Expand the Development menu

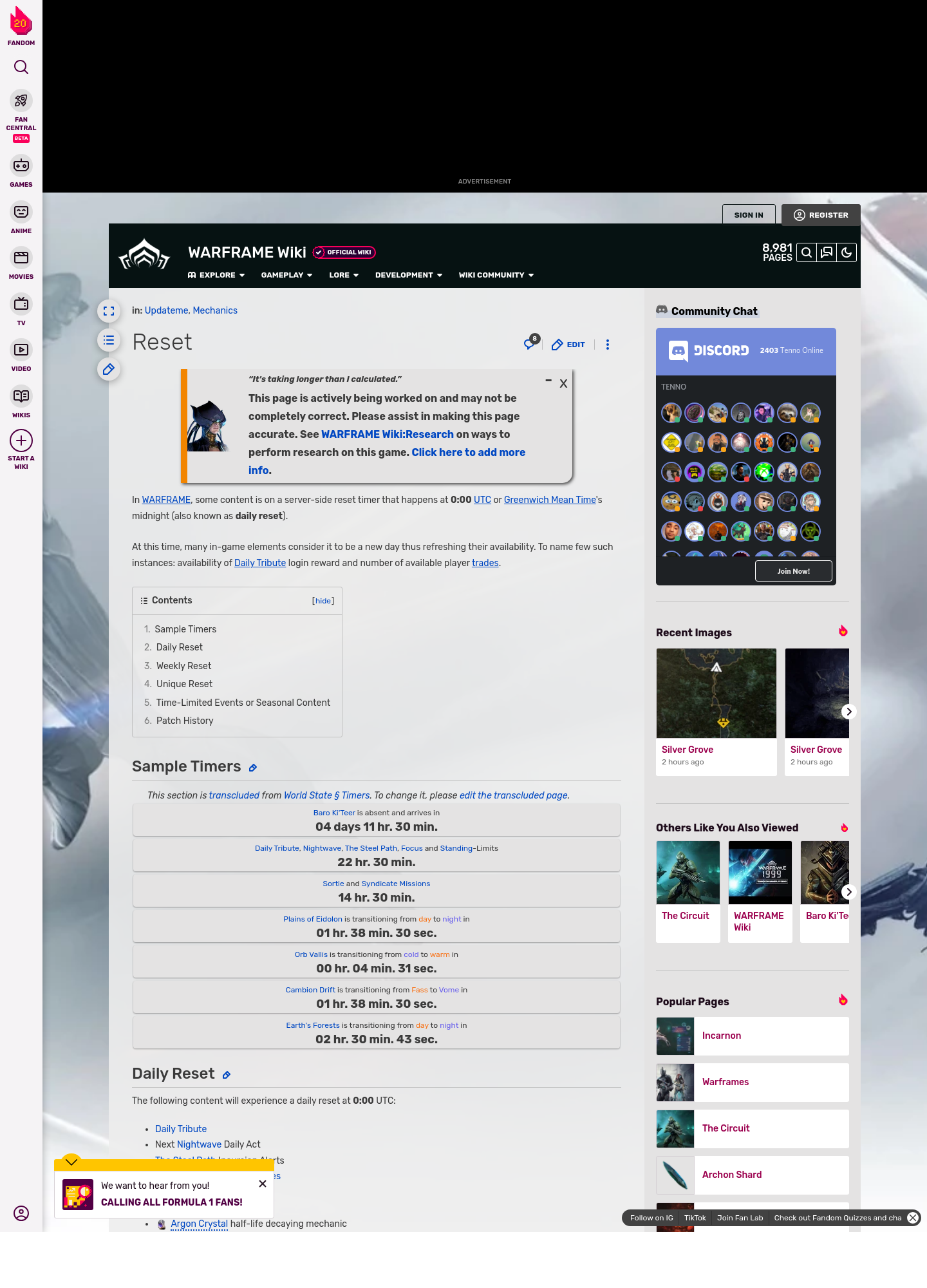pyautogui.click(x=409, y=275)
